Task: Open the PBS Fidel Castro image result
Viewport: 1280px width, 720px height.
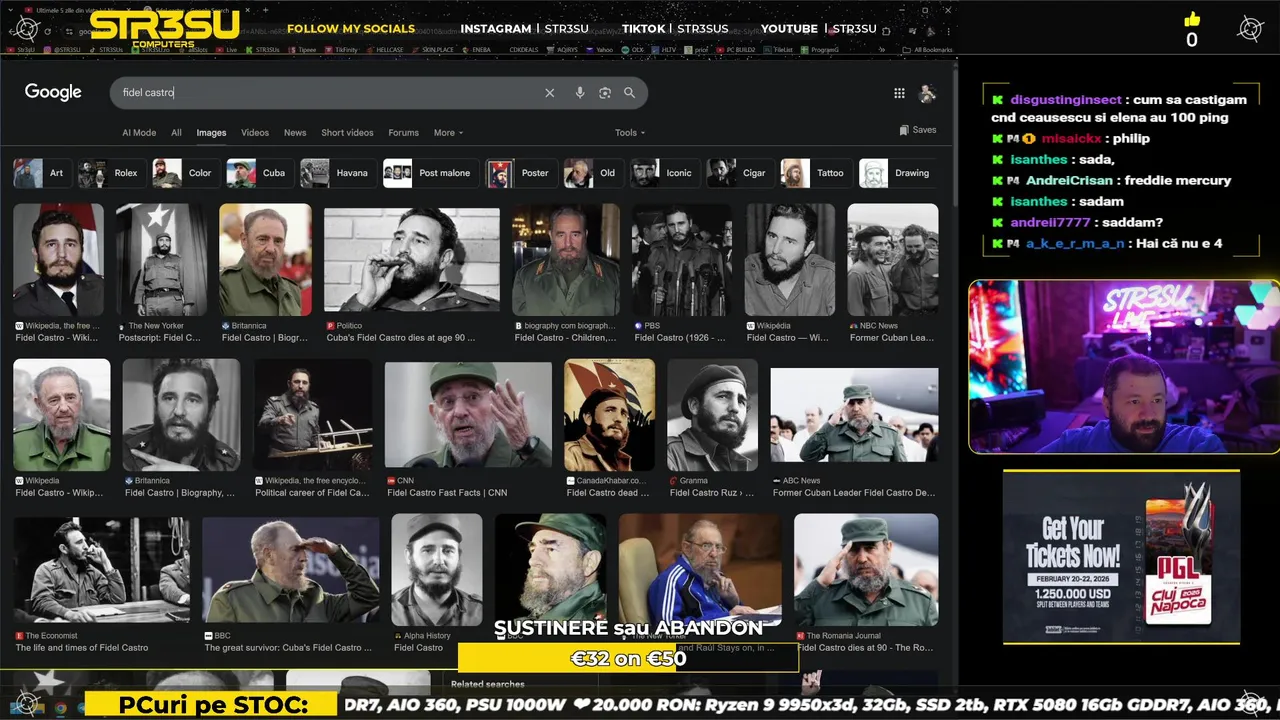Action: (681, 260)
